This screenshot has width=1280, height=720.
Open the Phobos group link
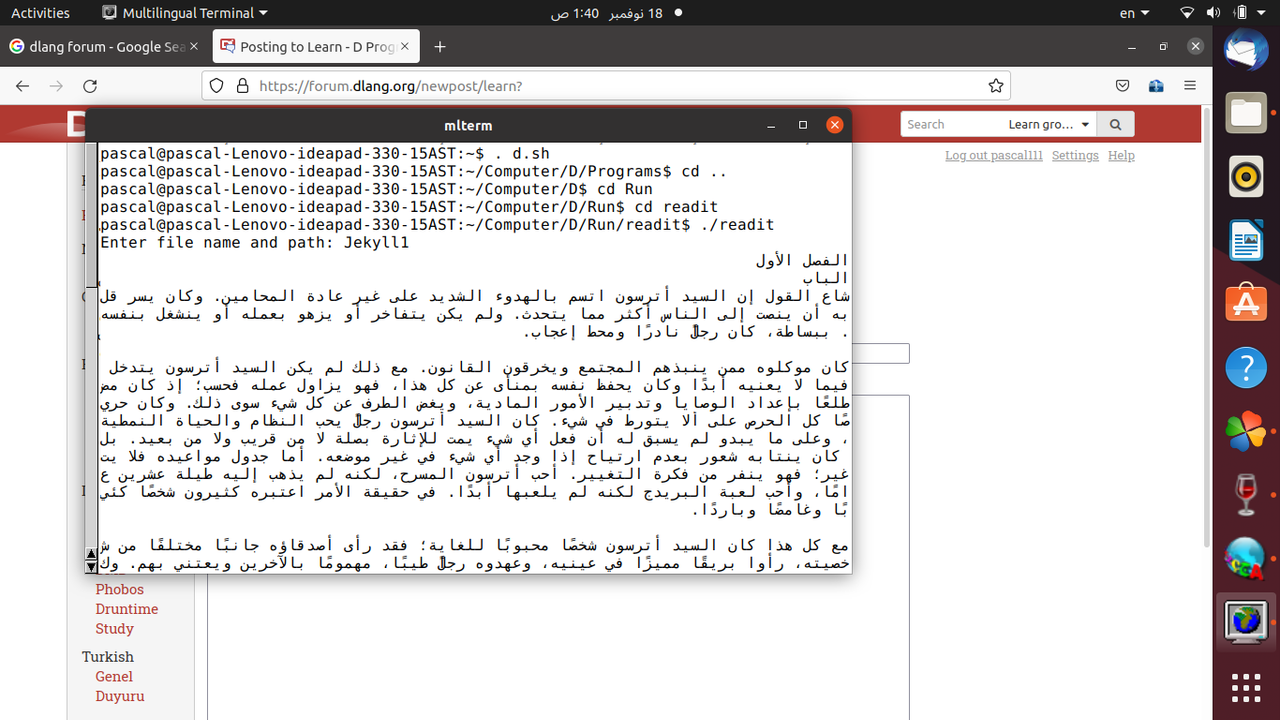pyautogui.click(x=120, y=589)
